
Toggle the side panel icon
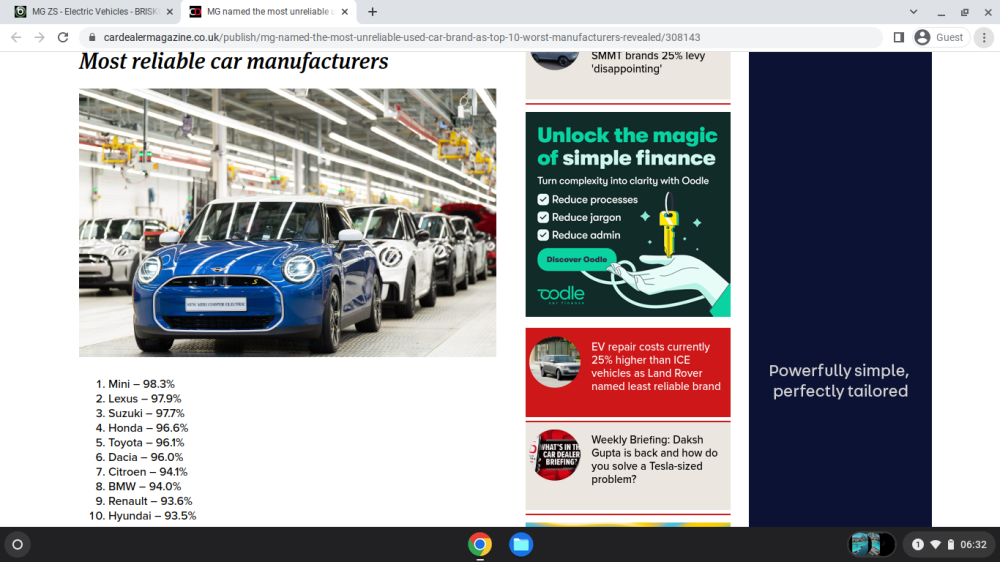[x=899, y=38]
